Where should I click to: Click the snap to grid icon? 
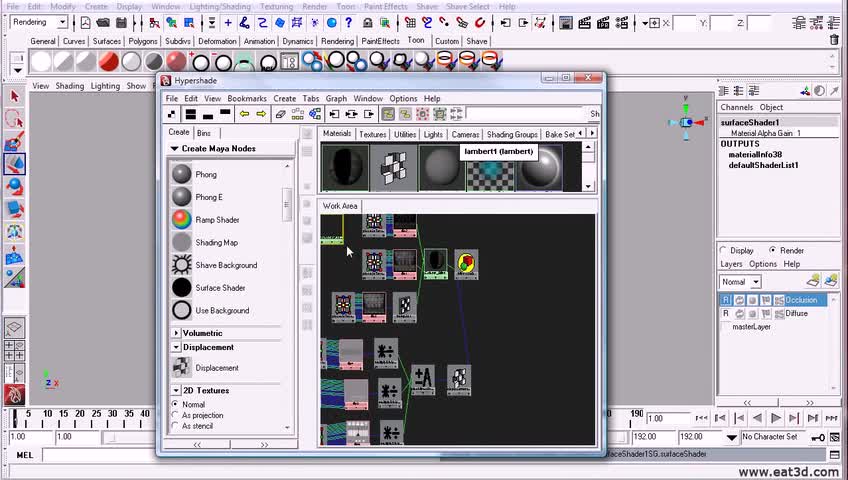tap(410, 23)
